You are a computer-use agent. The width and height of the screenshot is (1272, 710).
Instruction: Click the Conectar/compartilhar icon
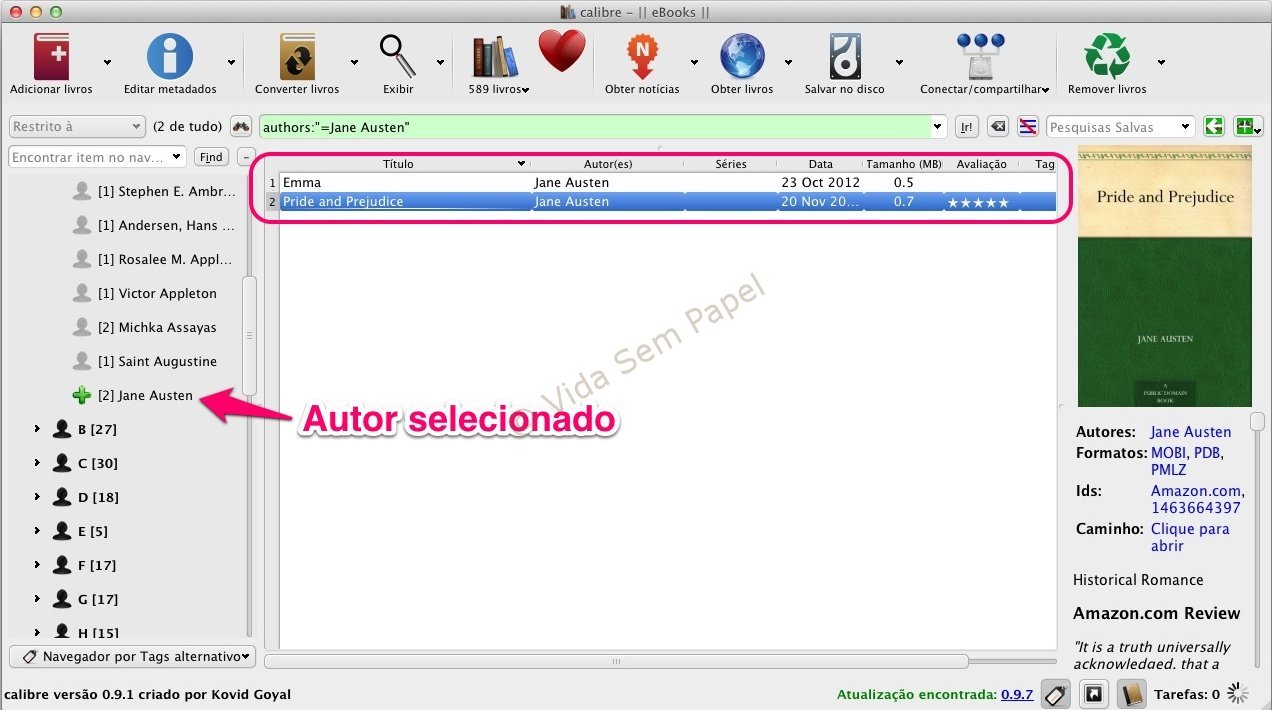[x=980, y=56]
